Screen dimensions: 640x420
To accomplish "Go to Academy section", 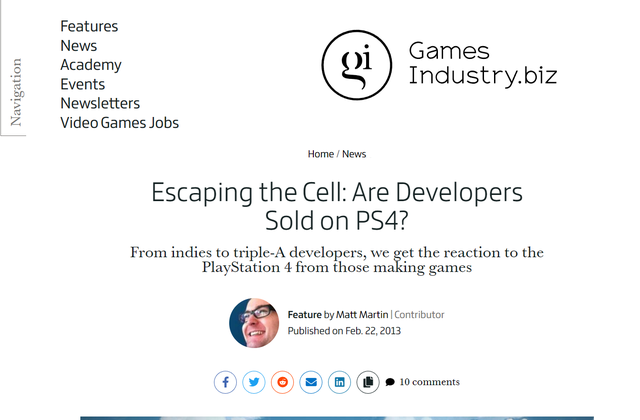I will point(91,65).
